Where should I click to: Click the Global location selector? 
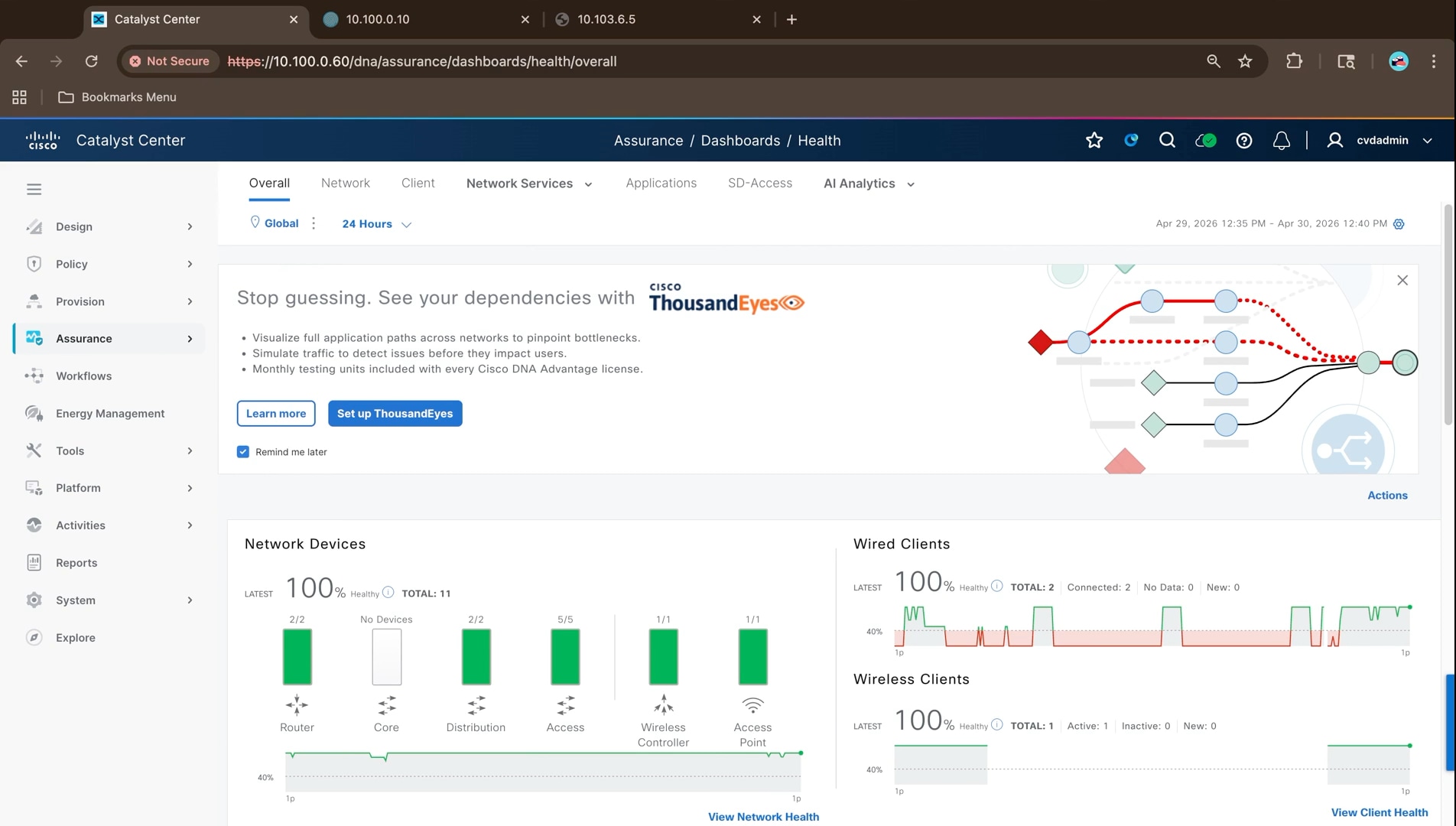point(274,223)
